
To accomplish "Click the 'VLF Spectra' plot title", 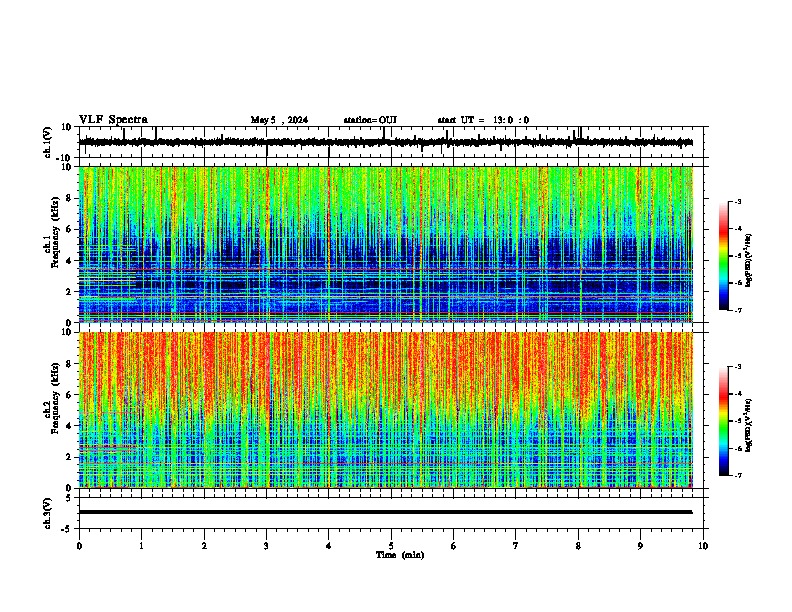I will [x=114, y=120].
